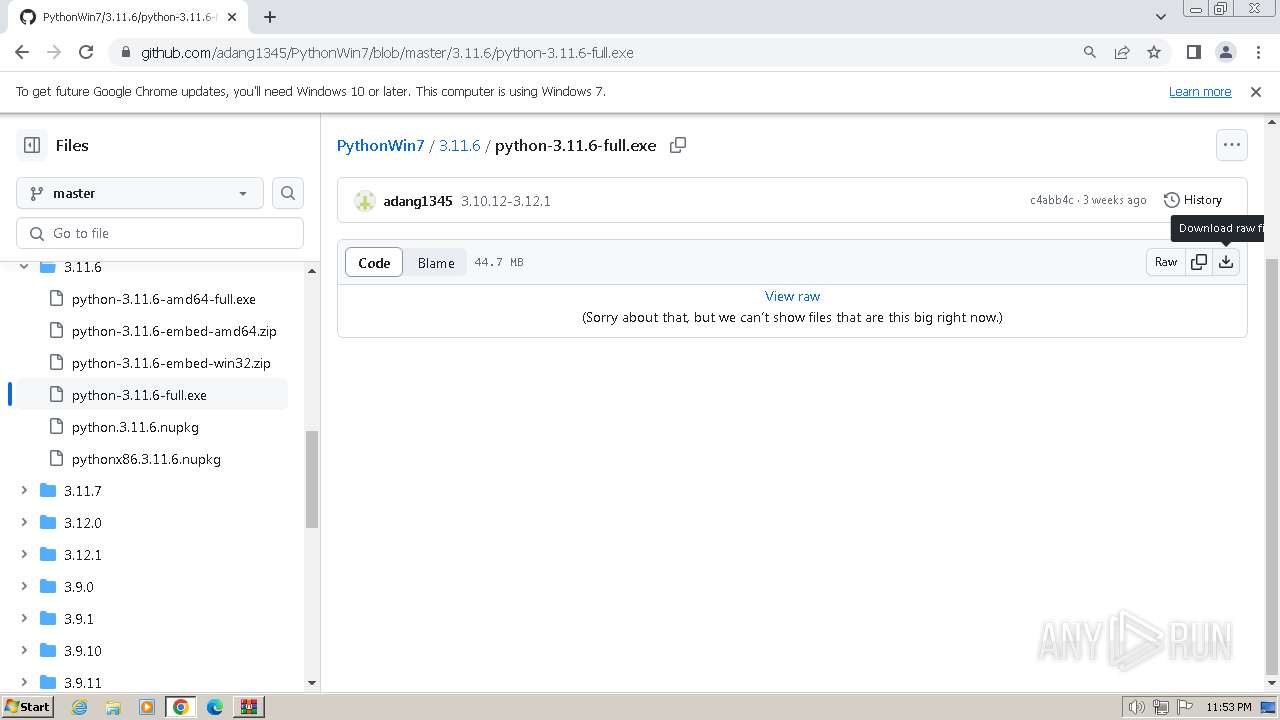Click adang1345 avatar image
The image size is (1280, 720).
tap(365, 201)
